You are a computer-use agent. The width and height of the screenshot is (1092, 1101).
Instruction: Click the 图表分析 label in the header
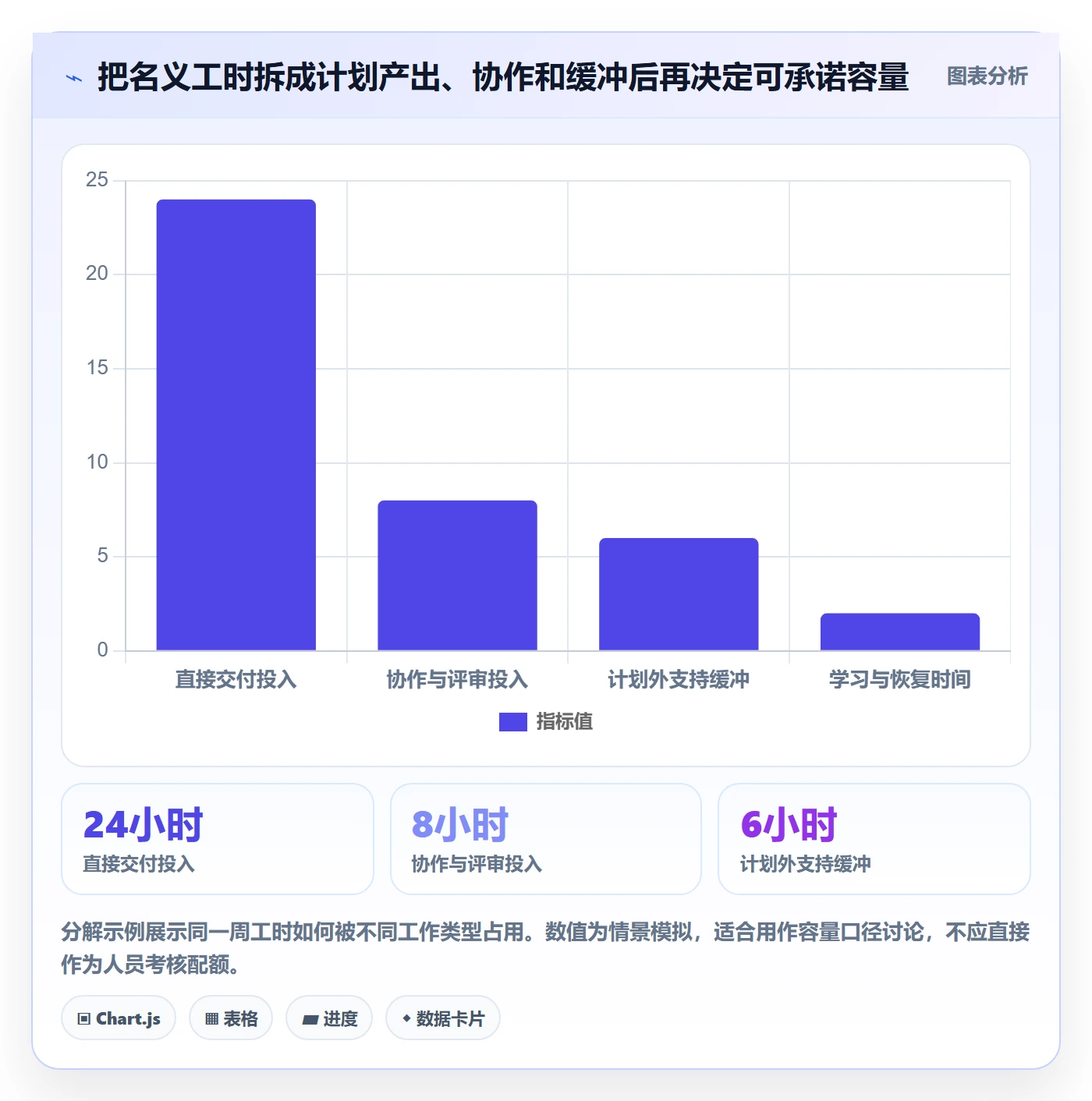click(x=987, y=76)
